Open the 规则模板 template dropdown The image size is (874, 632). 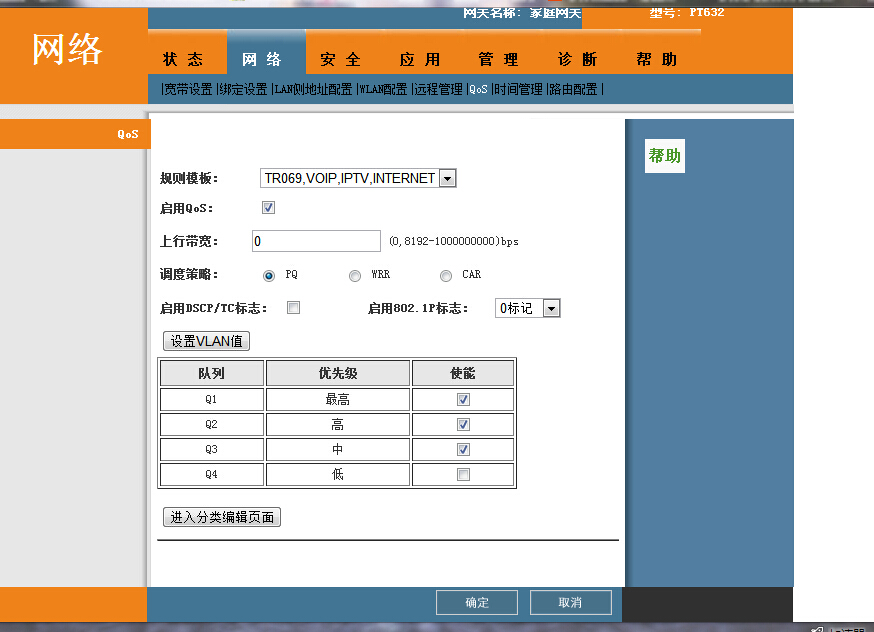coord(447,178)
